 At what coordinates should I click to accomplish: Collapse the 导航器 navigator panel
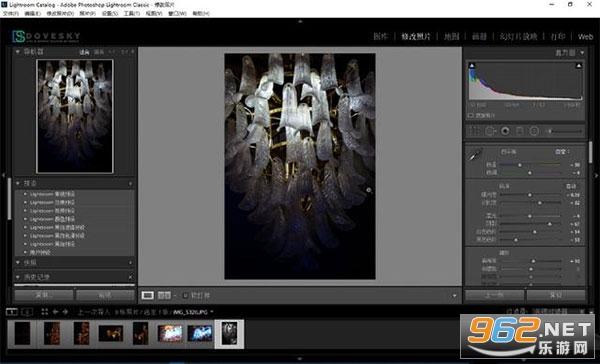[18, 51]
